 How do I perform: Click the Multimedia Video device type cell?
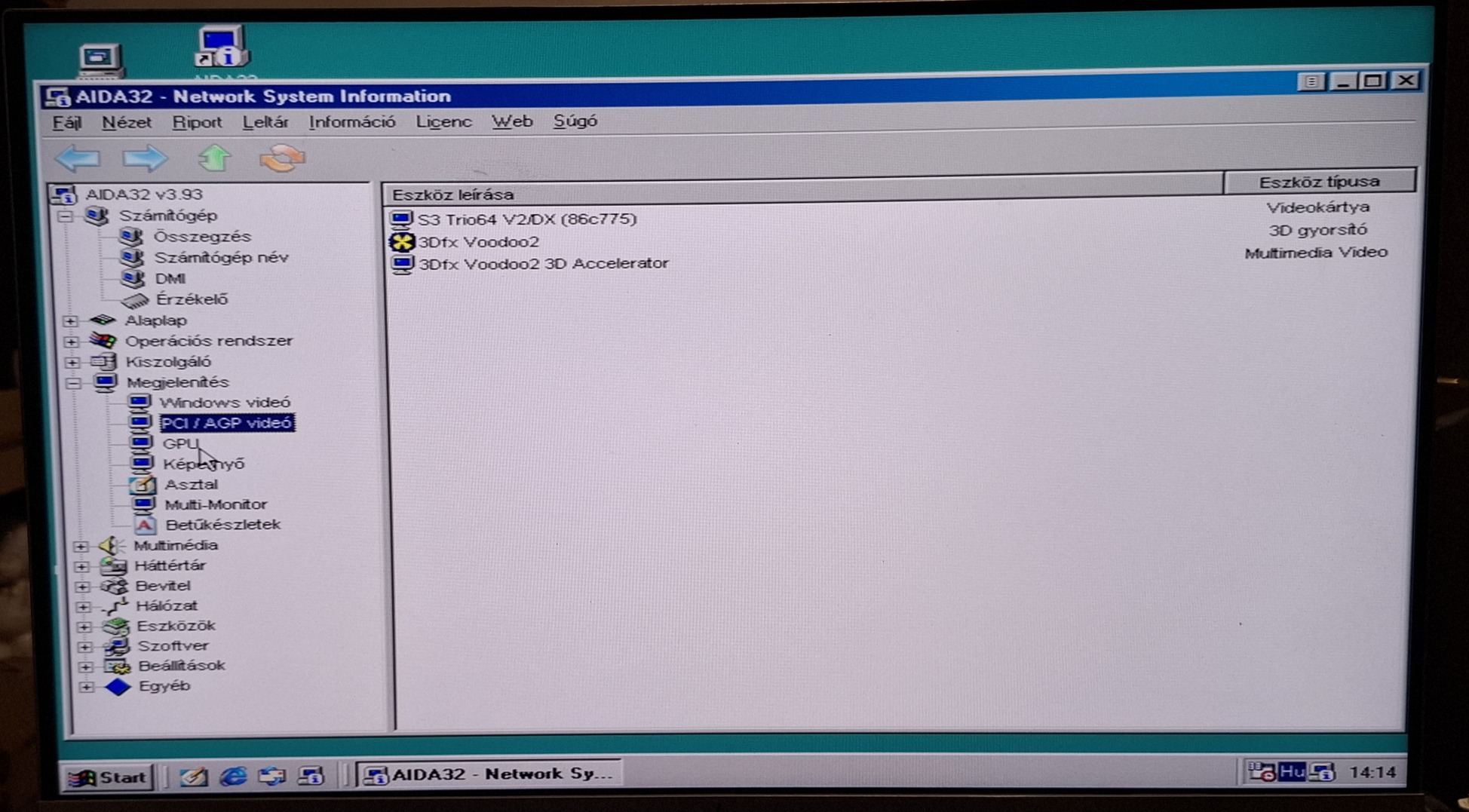pos(1316,253)
